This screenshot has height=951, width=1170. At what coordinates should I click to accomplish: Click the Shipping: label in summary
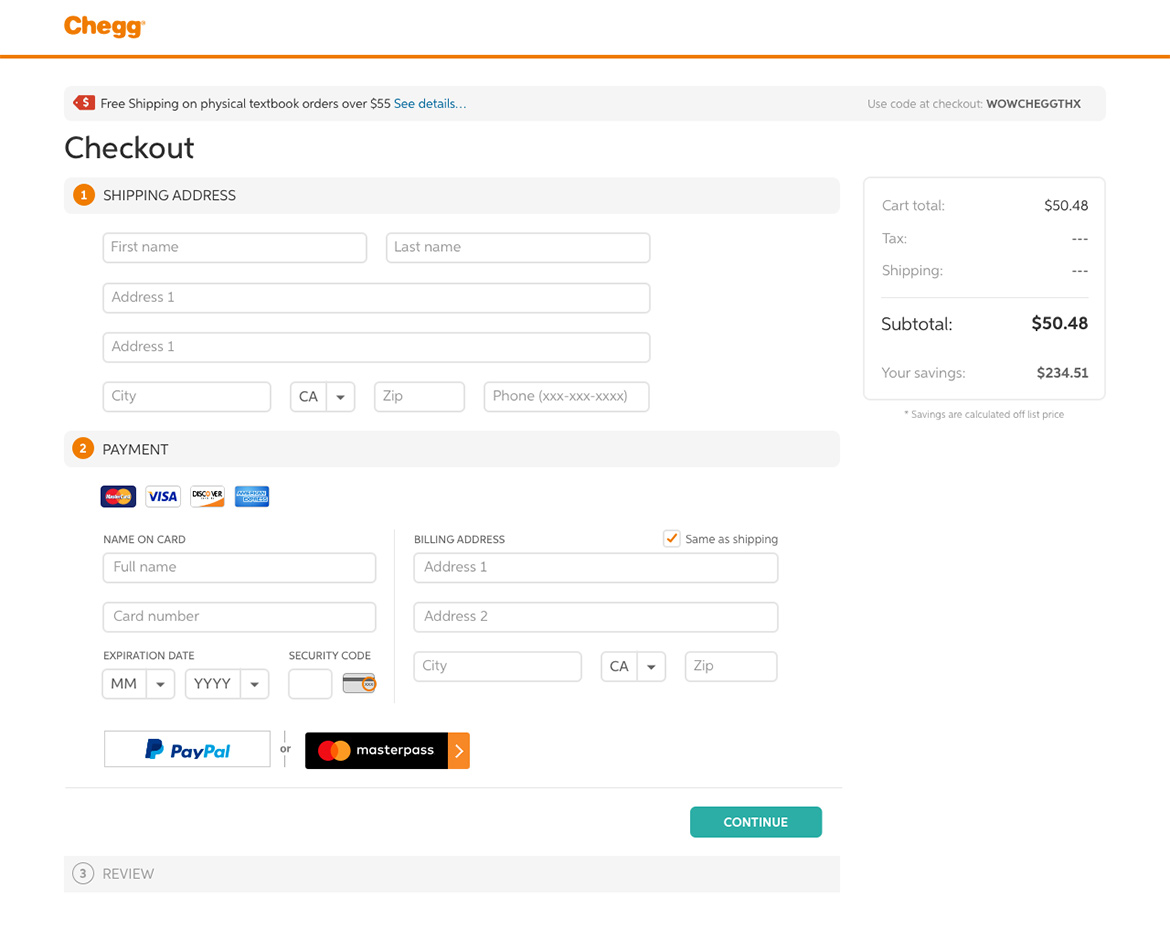tap(912, 271)
